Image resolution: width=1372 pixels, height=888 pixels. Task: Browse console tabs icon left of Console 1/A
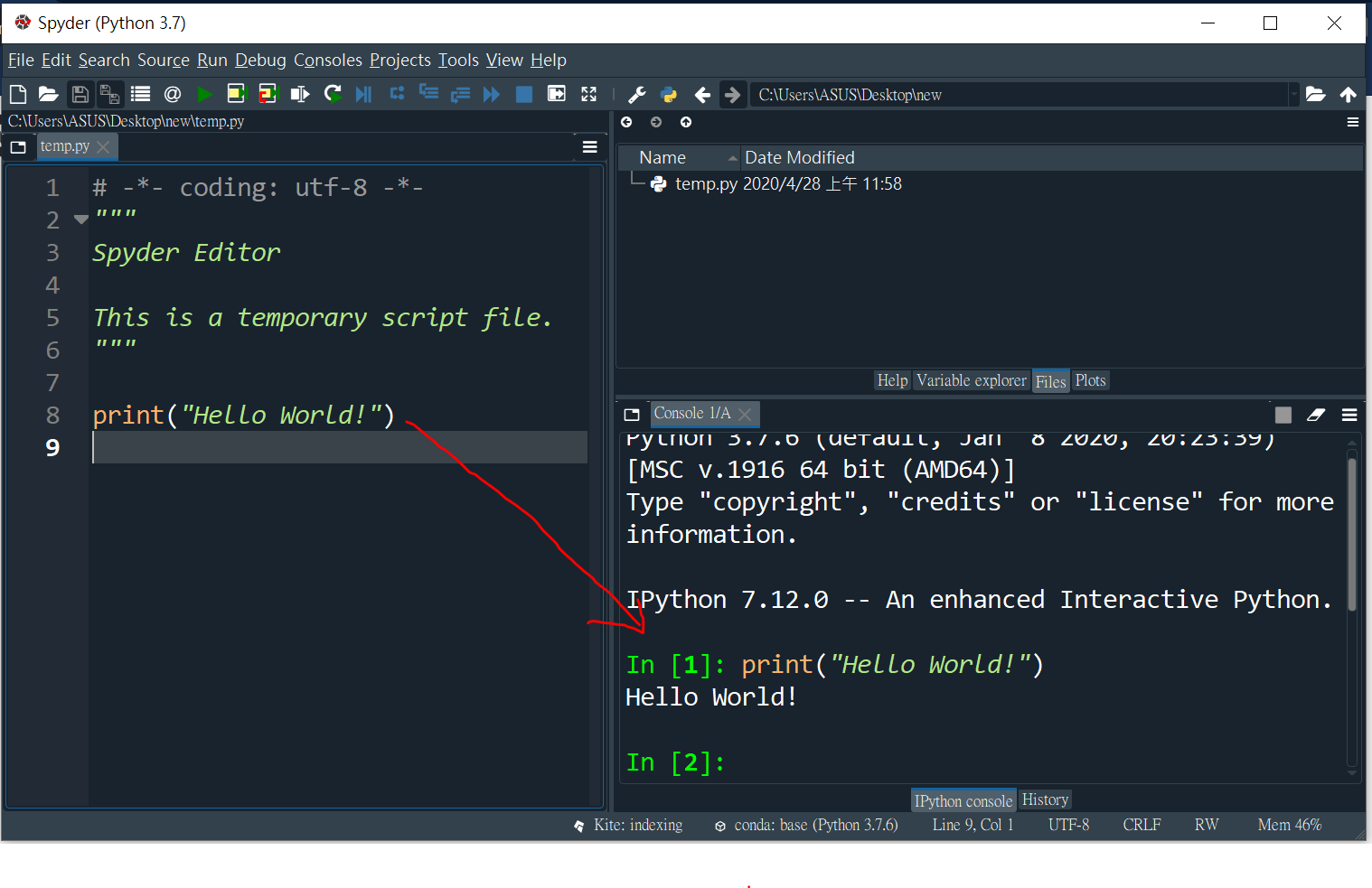click(632, 415)
